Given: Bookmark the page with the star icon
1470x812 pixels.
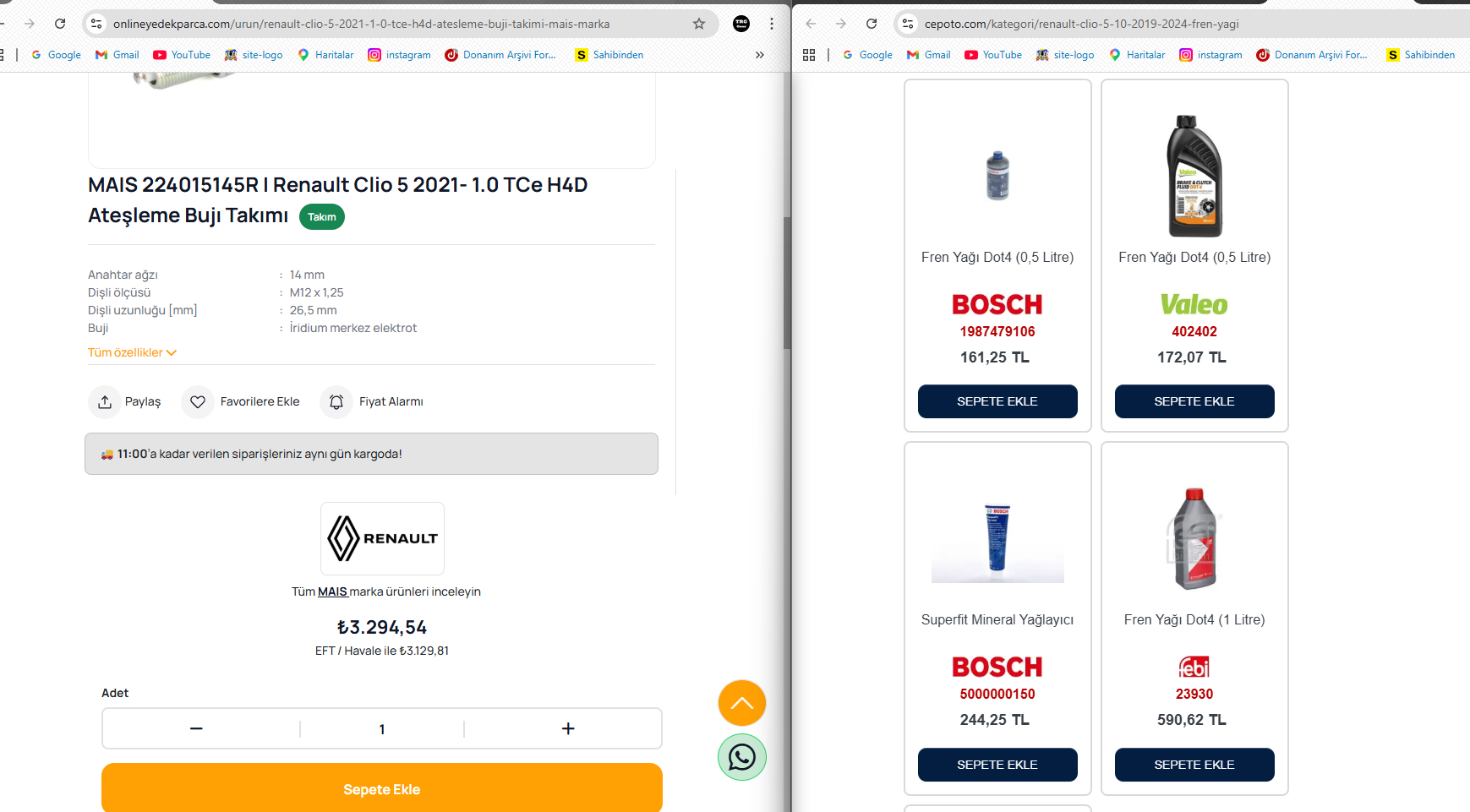Looking at the screenshot, I should (x=699, y=24).
